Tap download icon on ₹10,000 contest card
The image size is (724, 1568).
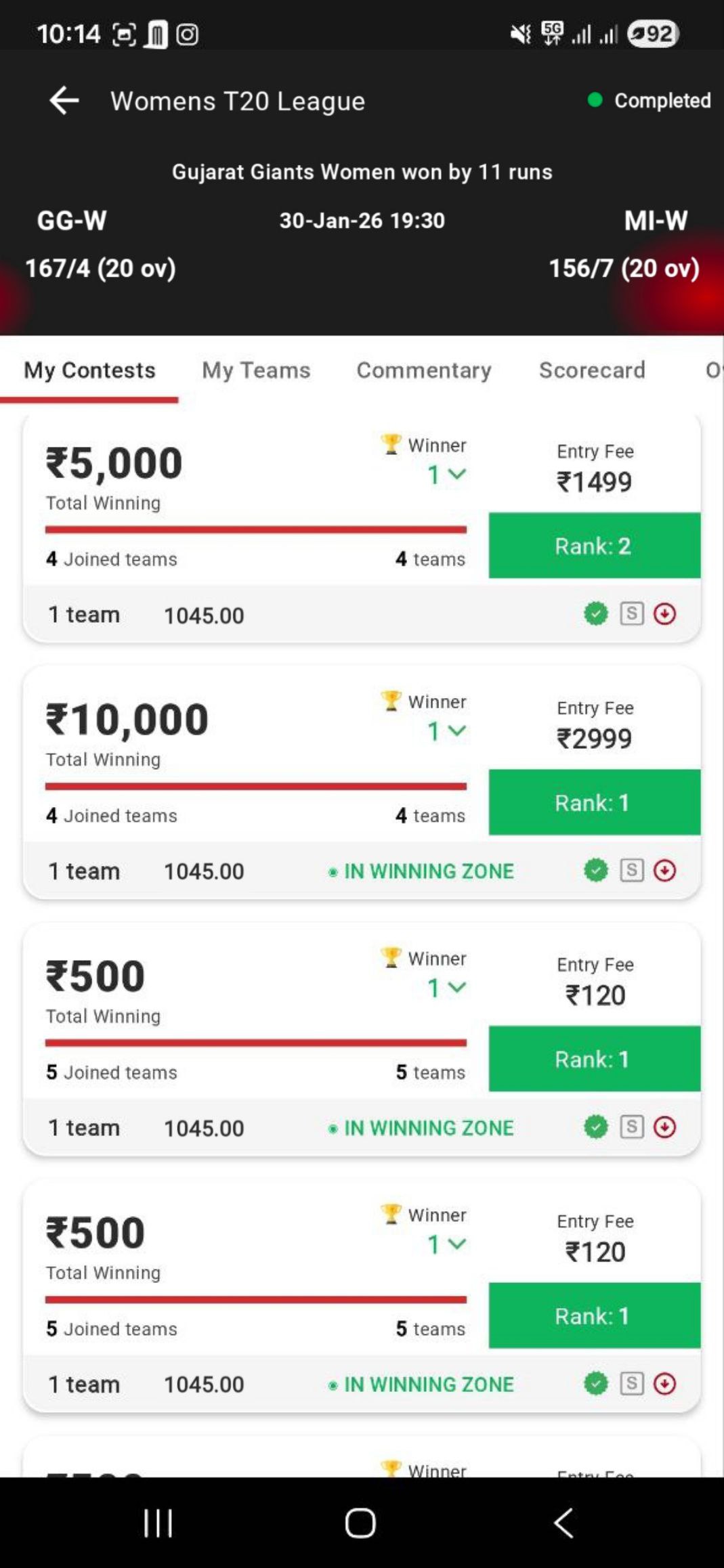664,871
